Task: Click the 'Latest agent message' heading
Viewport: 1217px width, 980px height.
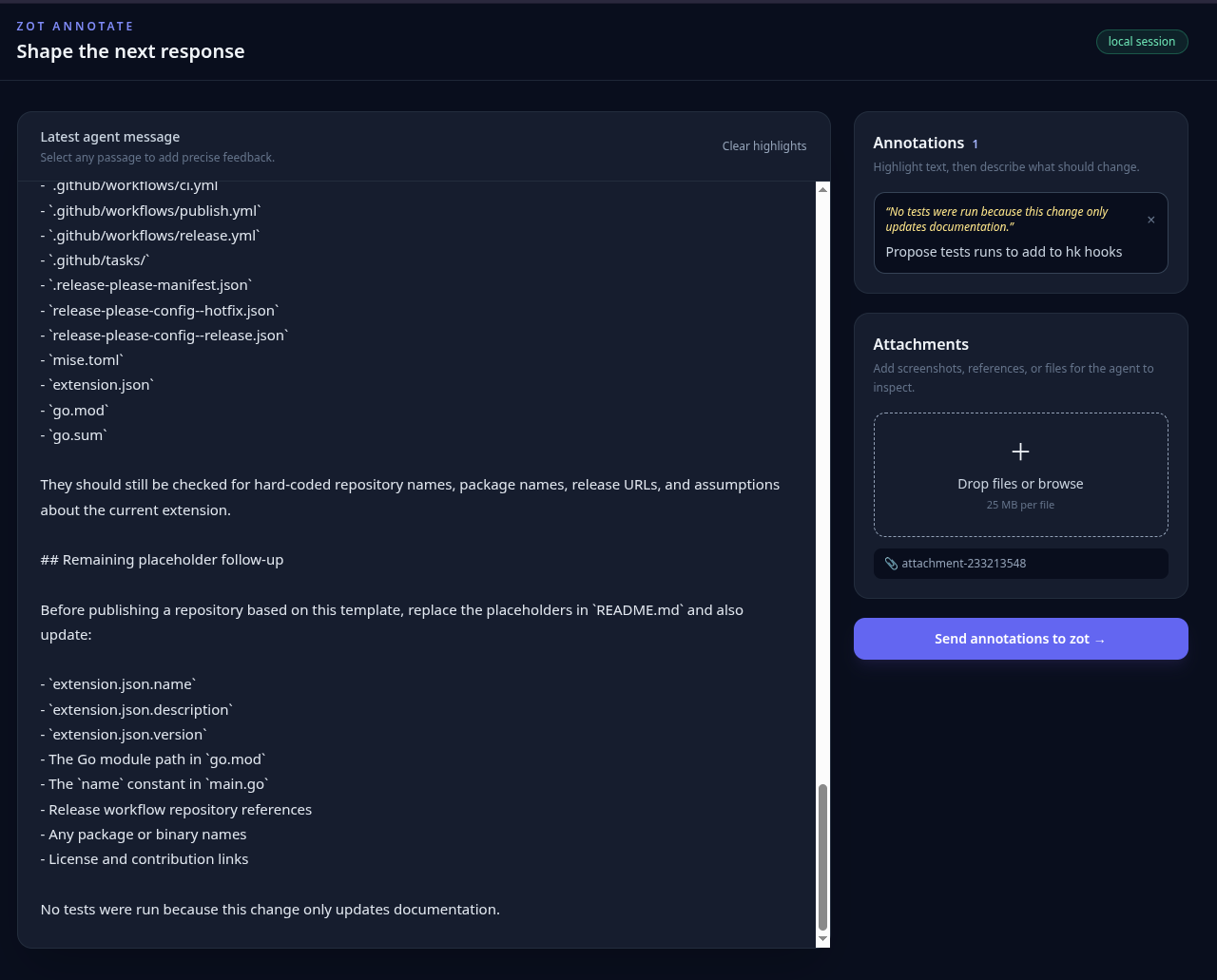Action: [x=110, y=137]
